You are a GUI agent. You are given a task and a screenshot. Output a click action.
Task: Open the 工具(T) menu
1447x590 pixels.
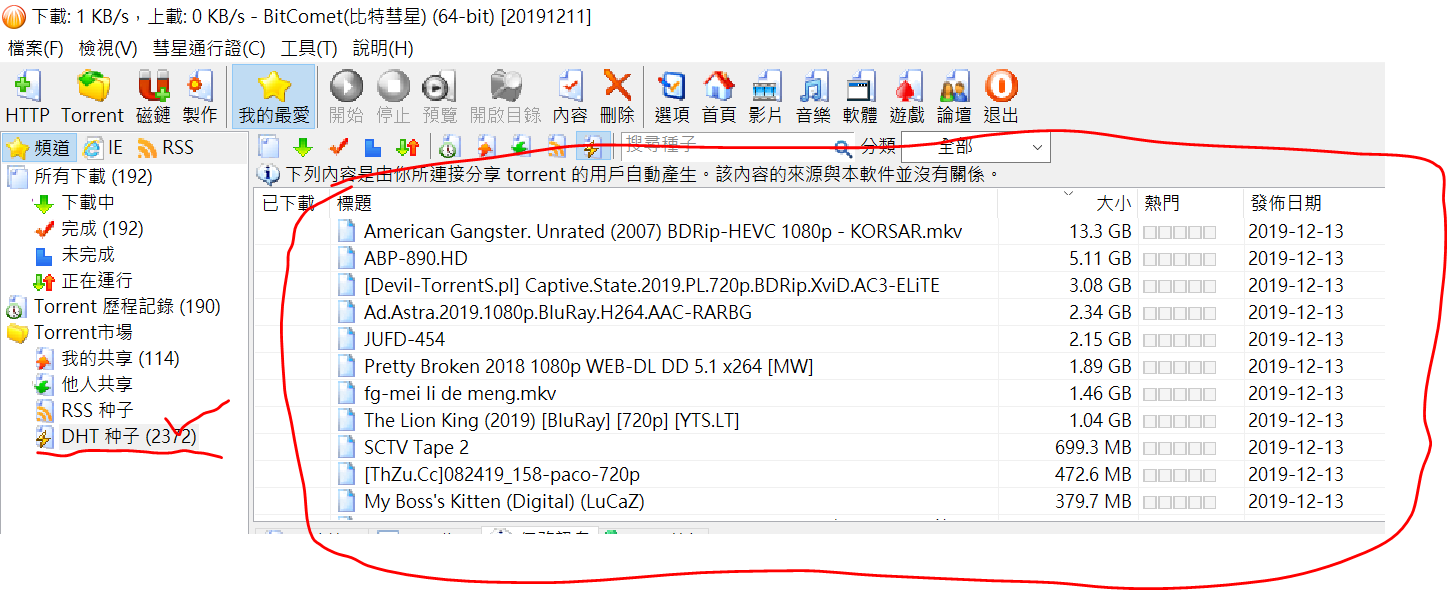click(309, 48)
